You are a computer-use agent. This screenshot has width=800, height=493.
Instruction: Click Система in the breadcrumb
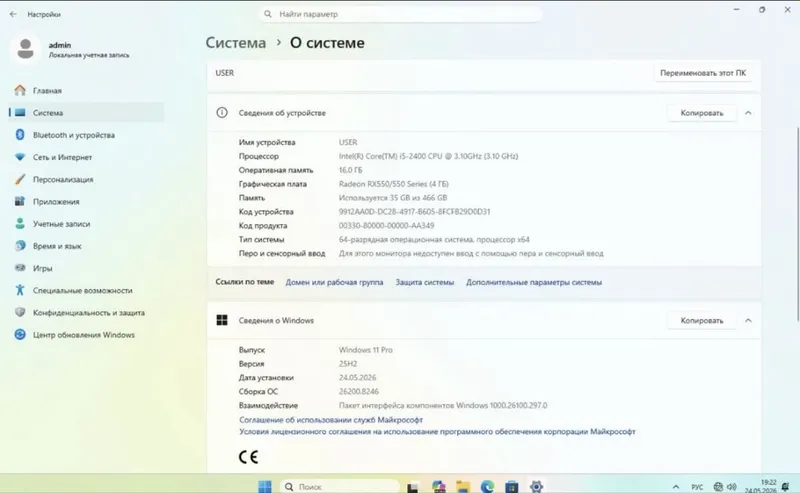tap(236, 43)
